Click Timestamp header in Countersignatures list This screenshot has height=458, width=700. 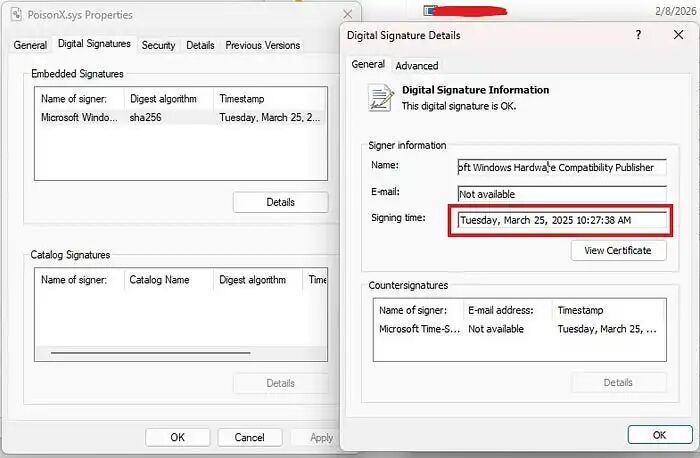click(x=608, y=310)
